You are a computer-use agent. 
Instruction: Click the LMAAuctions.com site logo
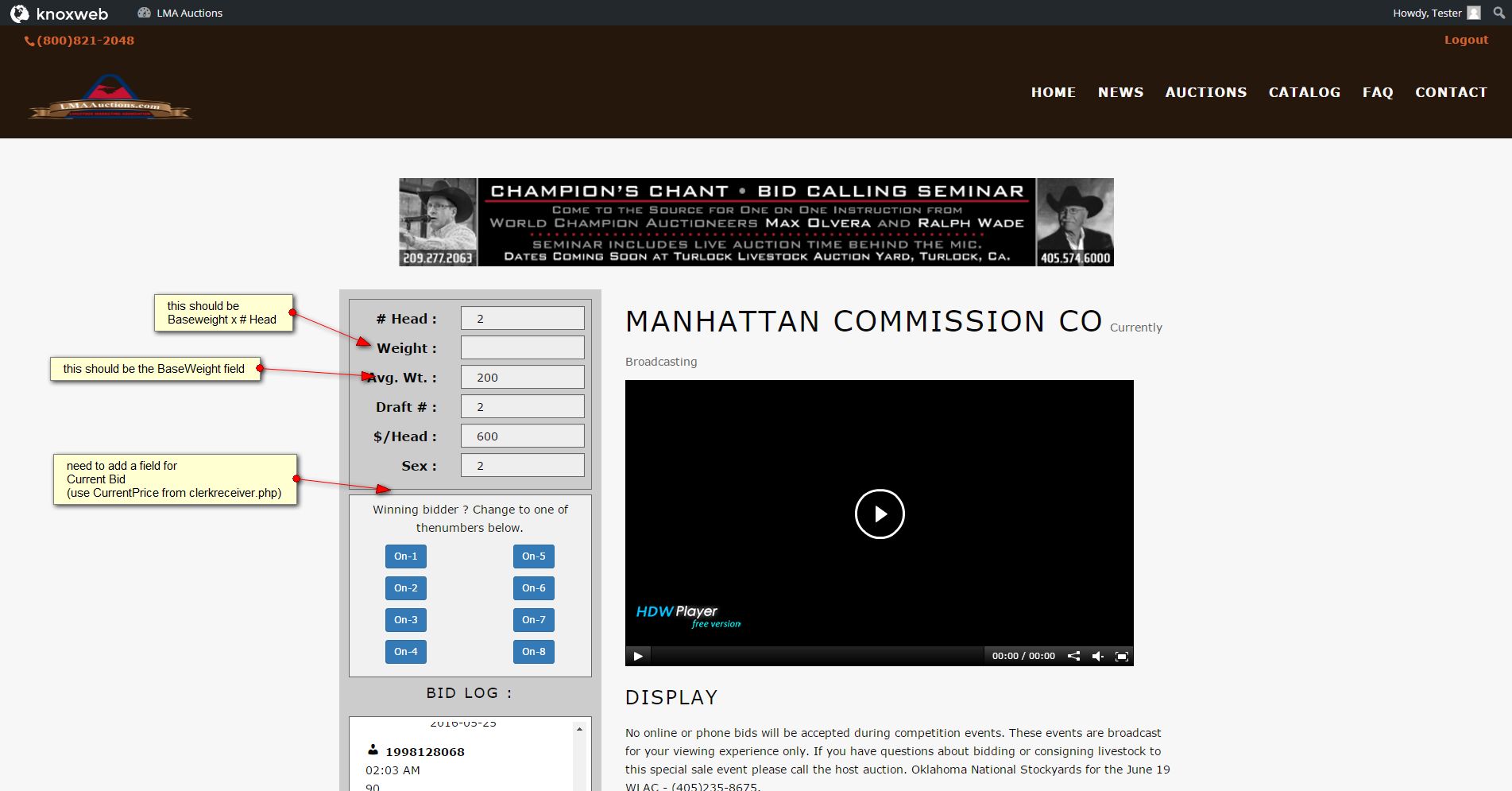[x=110, y=98]
